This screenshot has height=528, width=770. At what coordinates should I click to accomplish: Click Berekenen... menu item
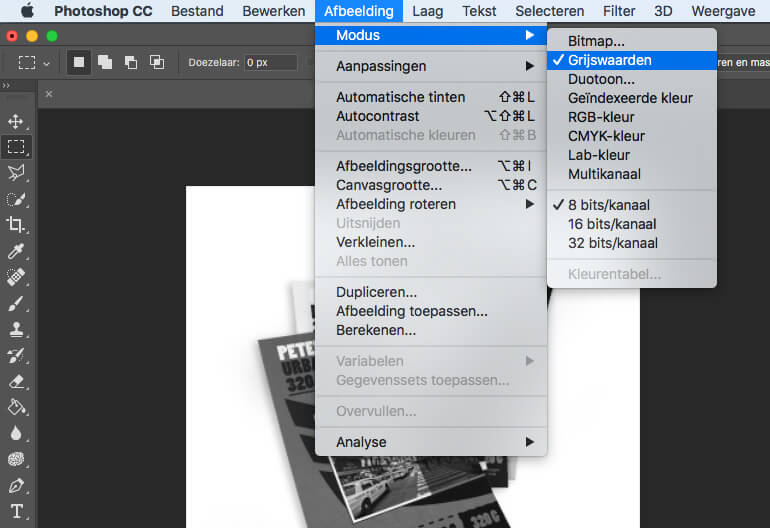[431, 330]
